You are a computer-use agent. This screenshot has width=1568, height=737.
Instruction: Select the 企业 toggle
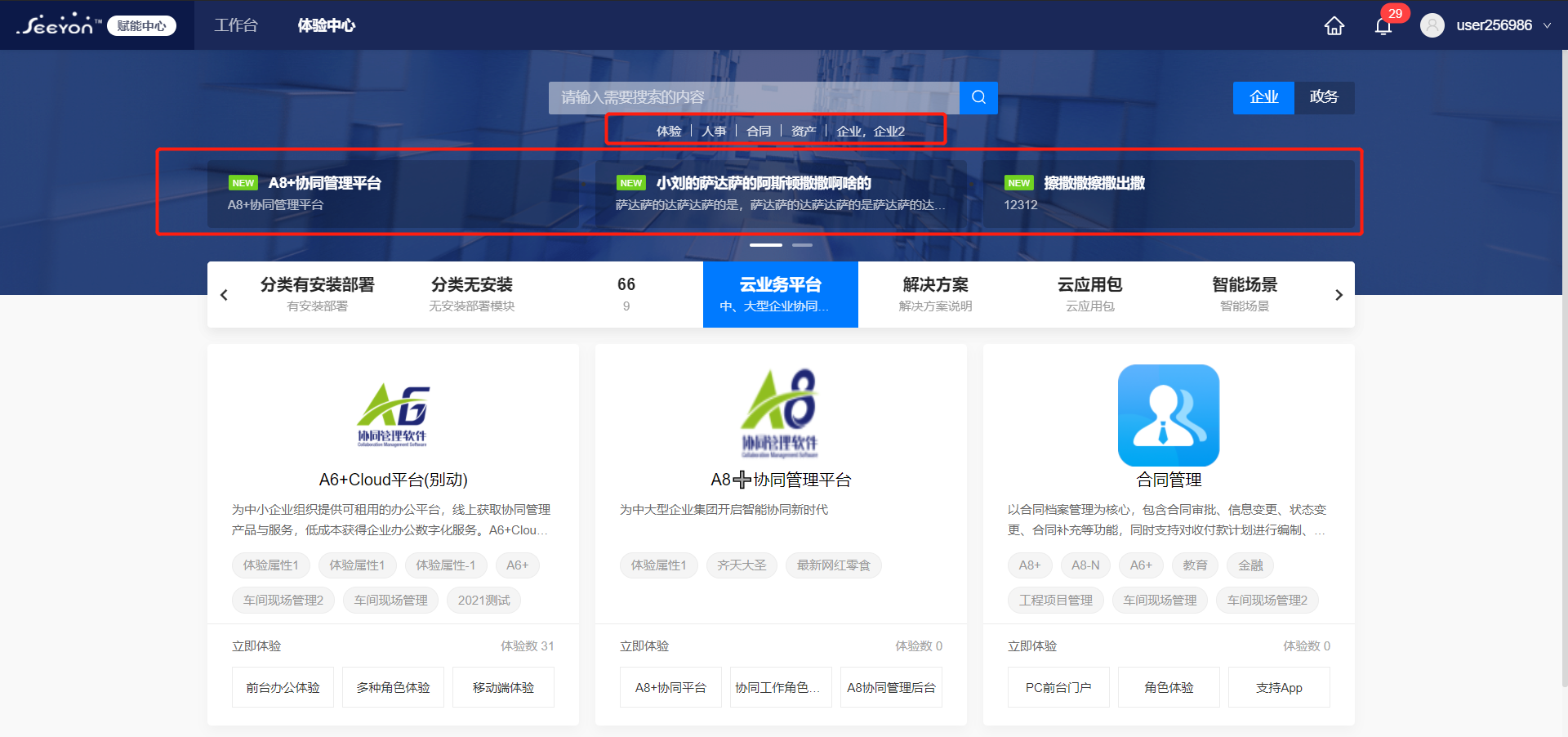coord(1263,97)
